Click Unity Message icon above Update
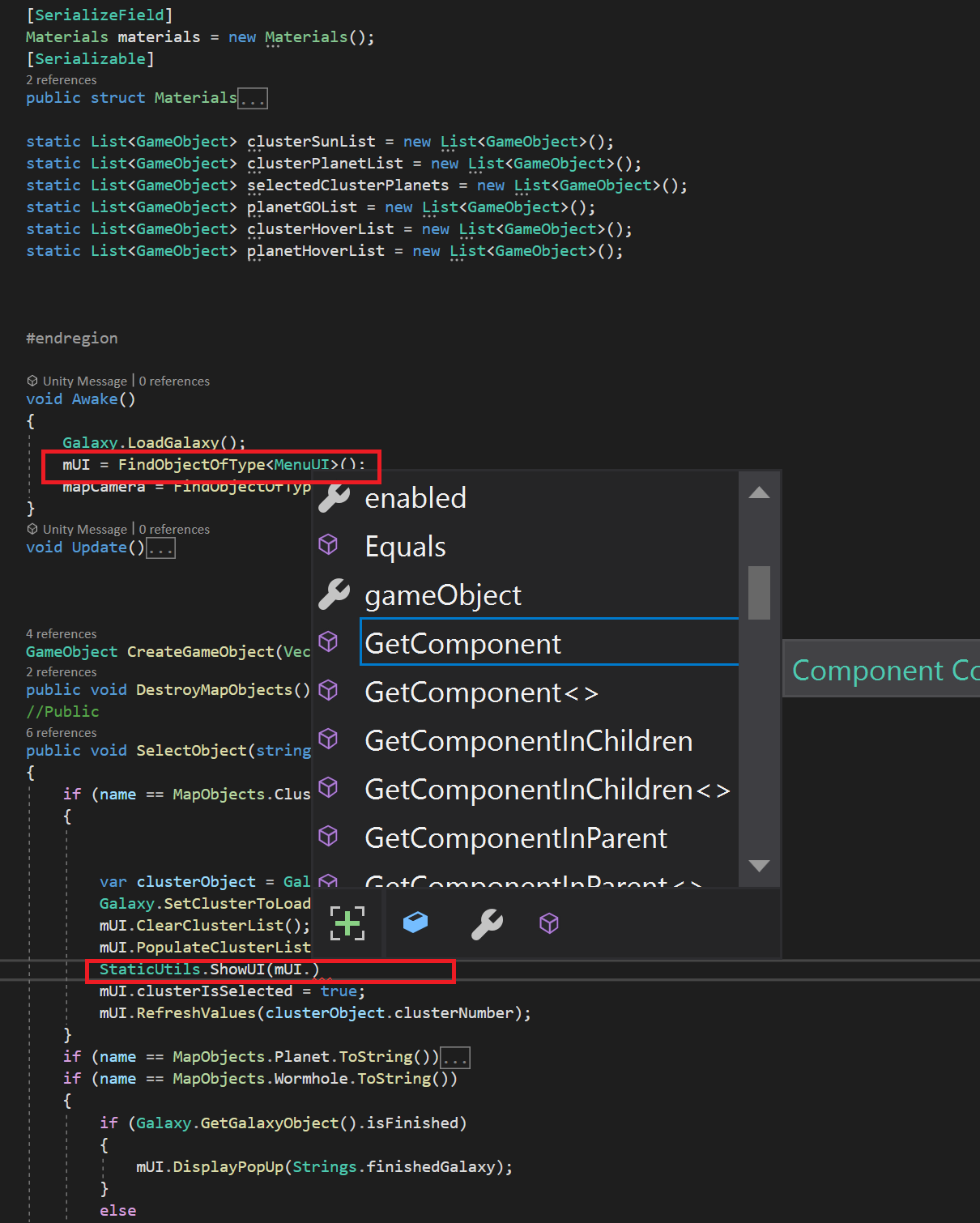The image size is (980, 1223). [32, 529]
